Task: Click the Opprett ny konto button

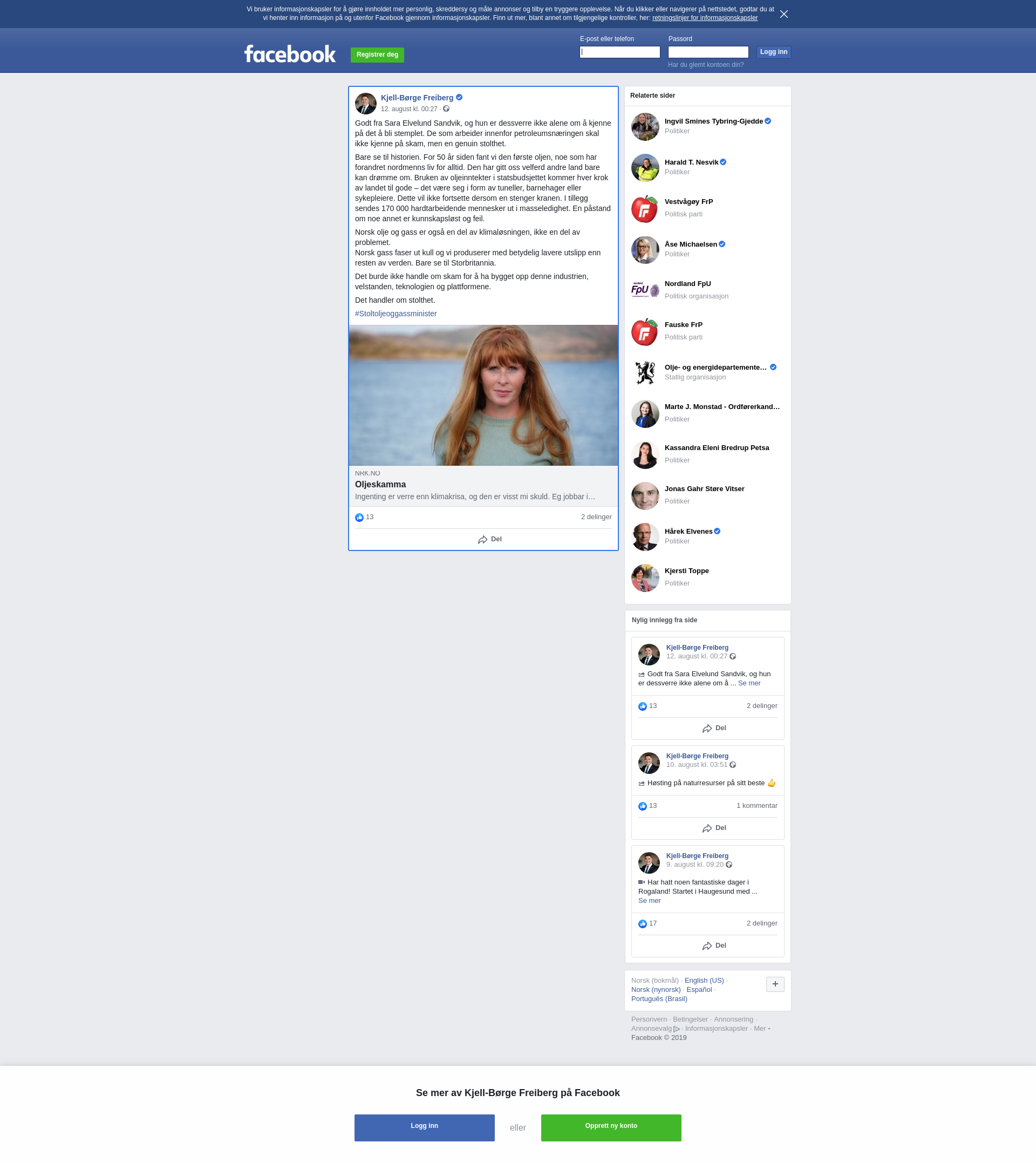Action: pyautogui.click(x=611, y=1128)
